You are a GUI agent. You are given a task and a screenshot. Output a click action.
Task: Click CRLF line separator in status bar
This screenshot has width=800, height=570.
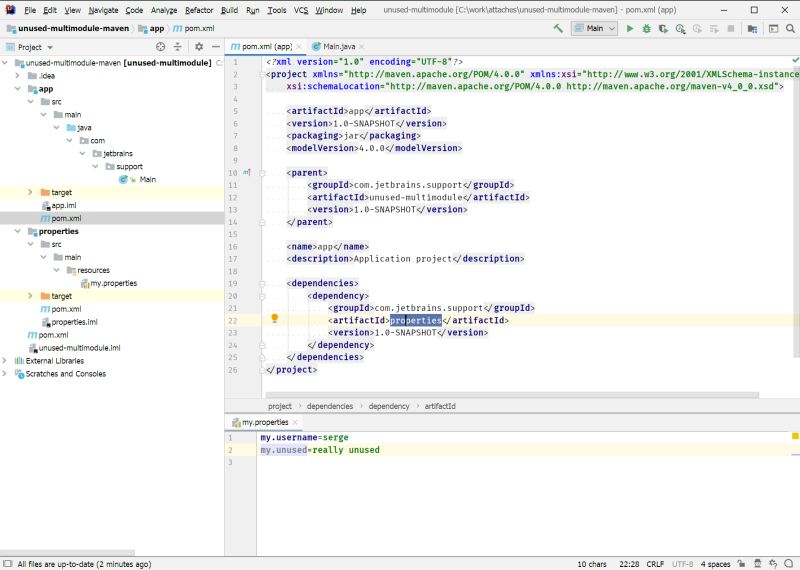(x=655, y=564)
